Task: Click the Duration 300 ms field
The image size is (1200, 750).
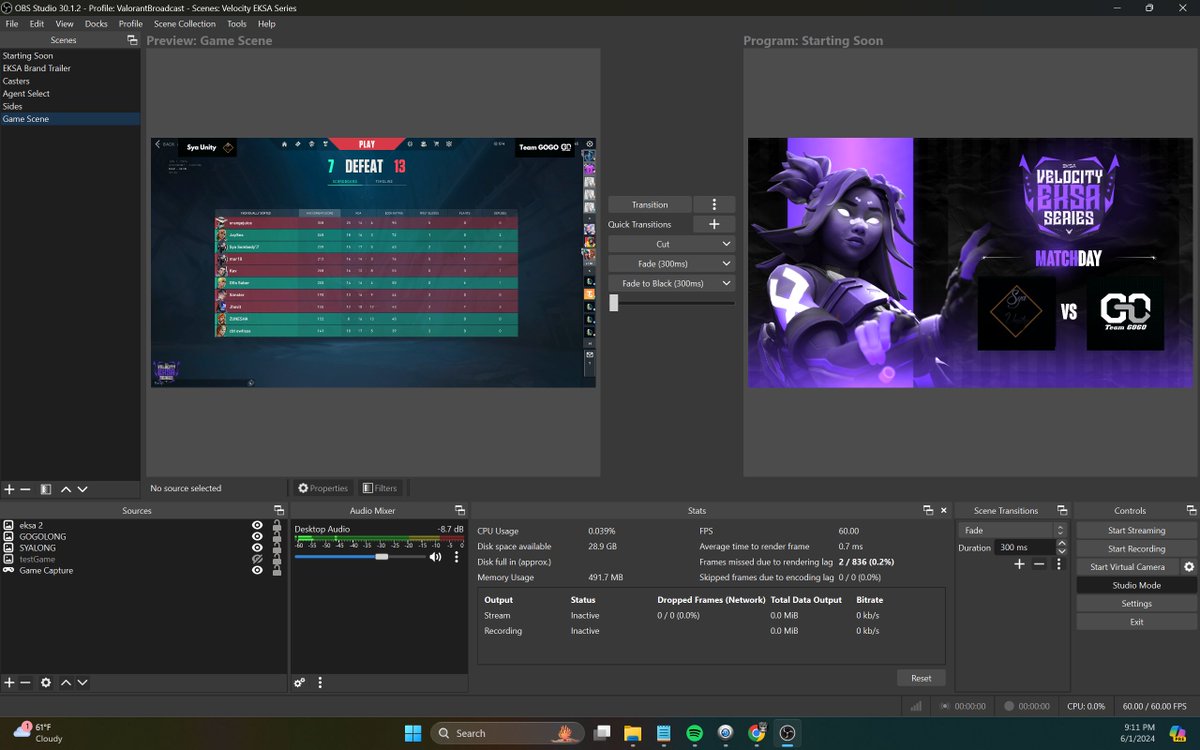Action: coord(1025,547)
